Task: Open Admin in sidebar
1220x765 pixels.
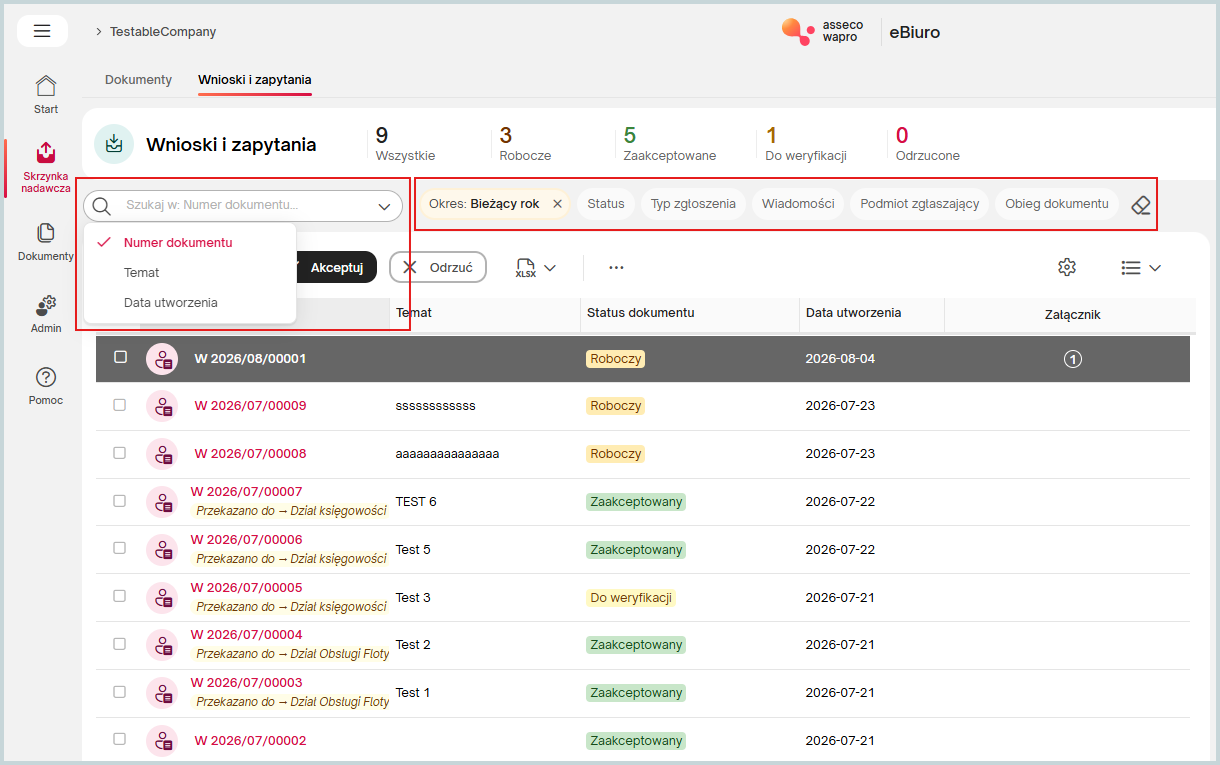Action: pos(46,314)
